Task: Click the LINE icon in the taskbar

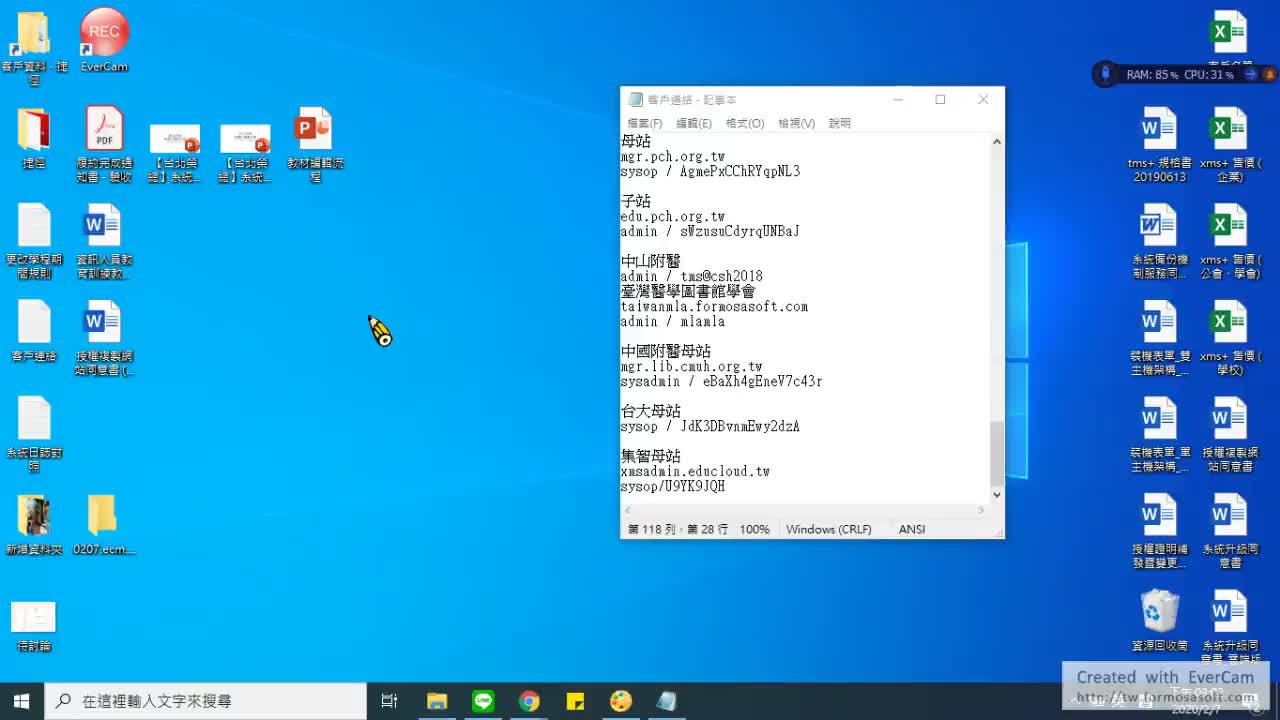Action: pos(483,701)
